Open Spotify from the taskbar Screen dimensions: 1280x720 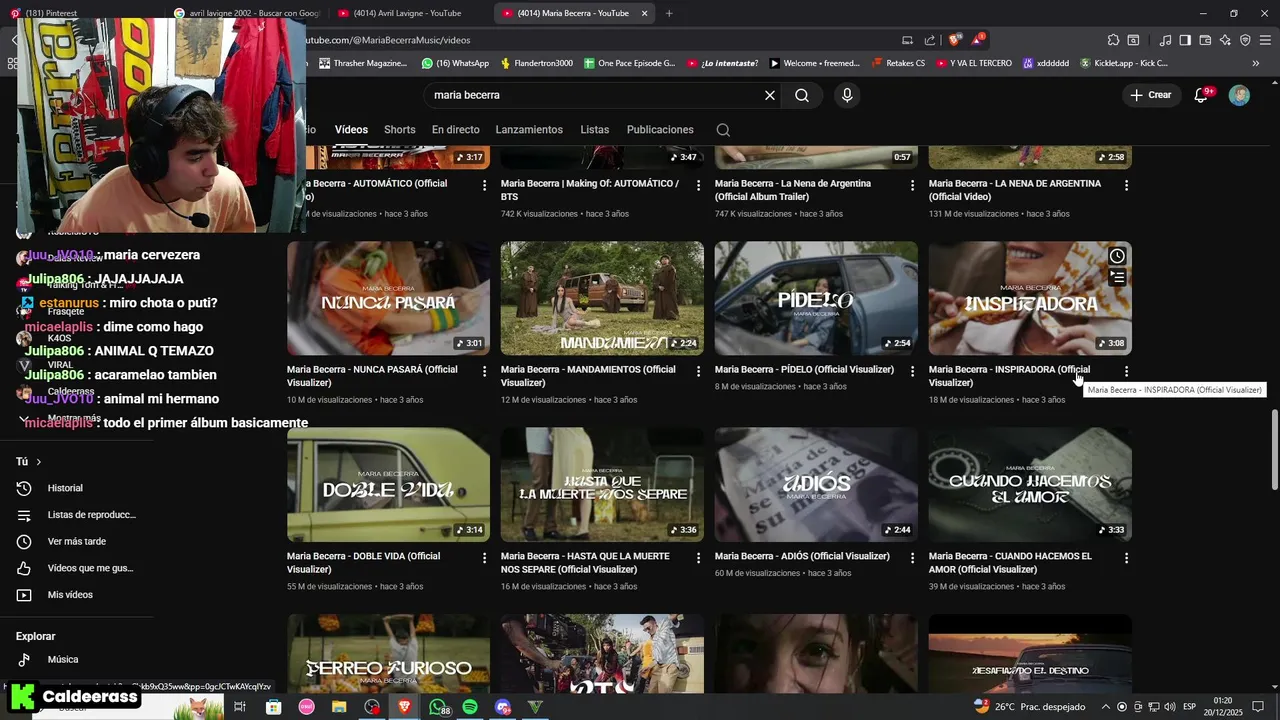470,707
